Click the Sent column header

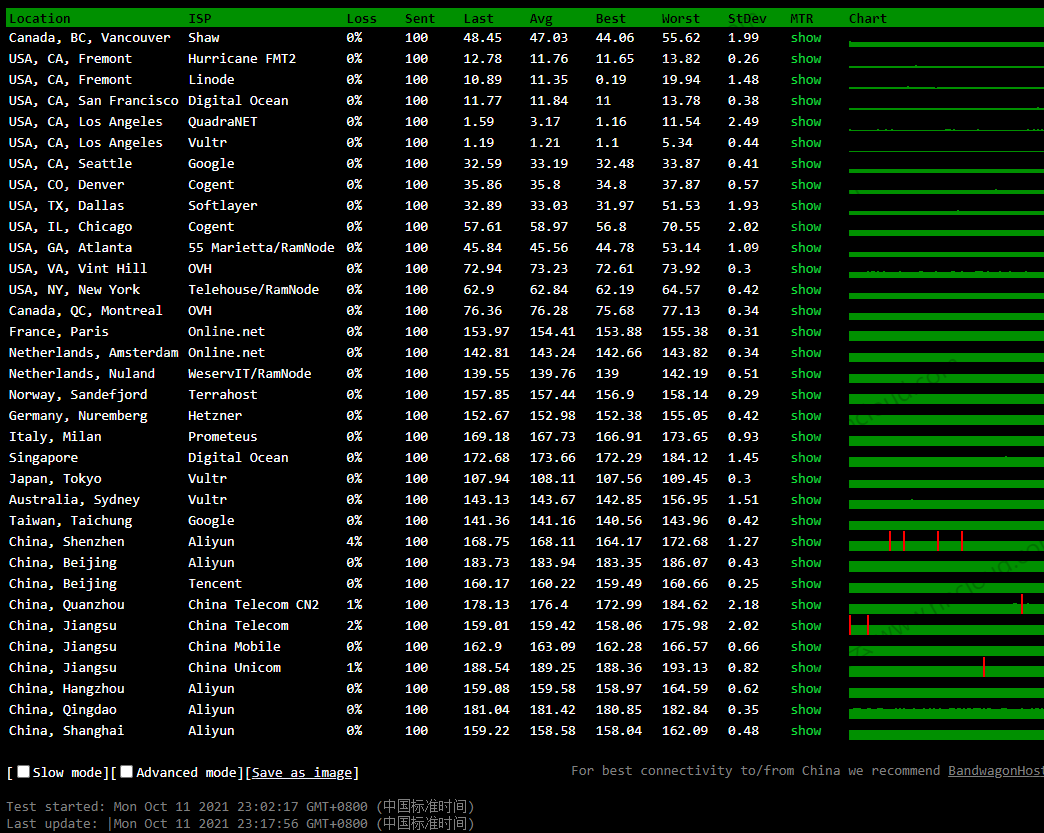pos(419,19)
